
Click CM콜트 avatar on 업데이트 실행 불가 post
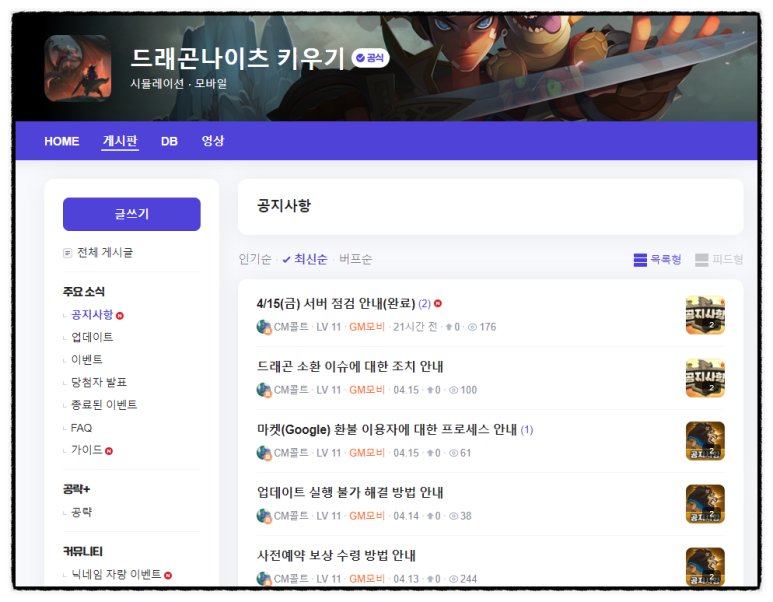[264, 516]
